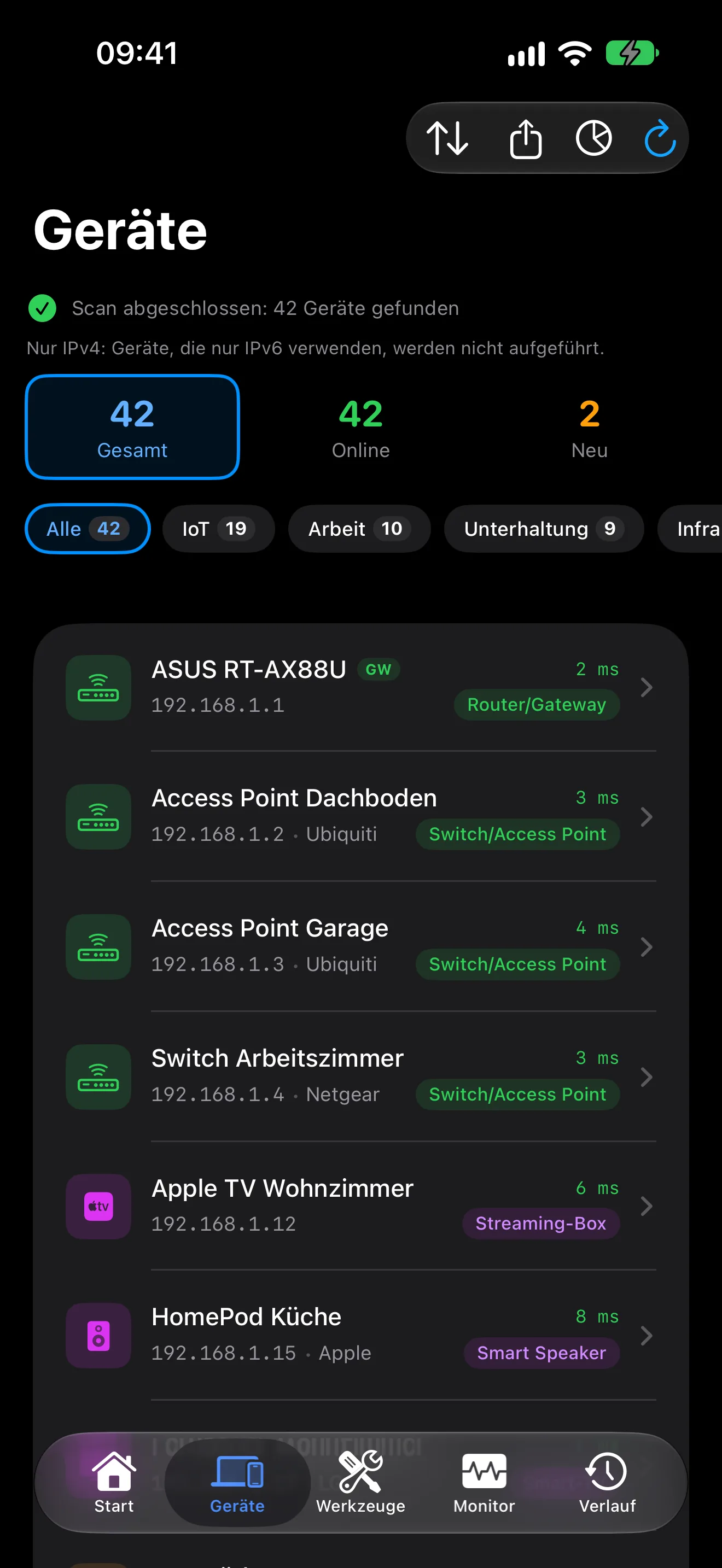Tap the Streaming-Box type tag
This screenshot has height=1568, width=722.
pyautogui.click(x=540, y=1224)
